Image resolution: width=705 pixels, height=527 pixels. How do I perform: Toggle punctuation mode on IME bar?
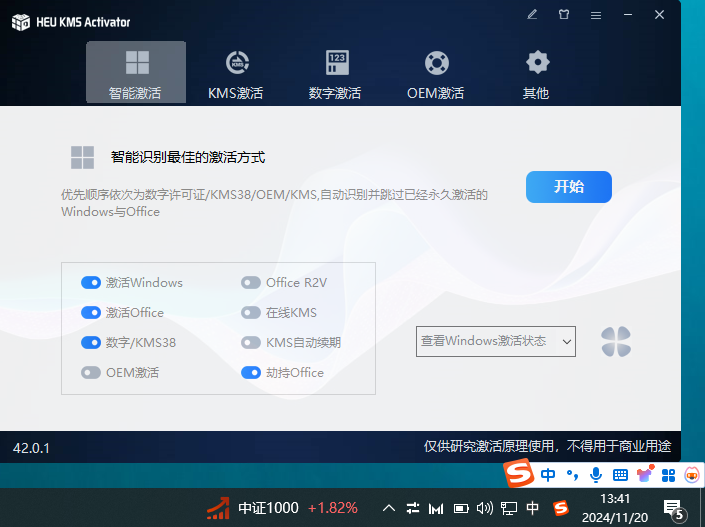coord(572,475)
